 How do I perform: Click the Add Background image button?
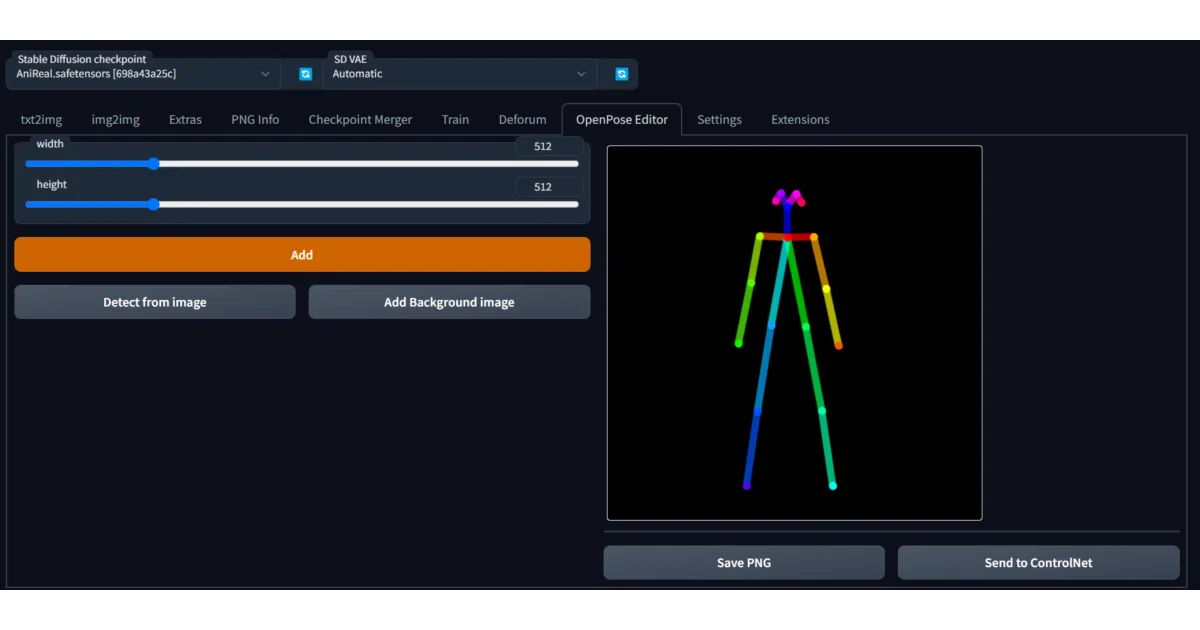pyautogui.click(x=449, y=302)
